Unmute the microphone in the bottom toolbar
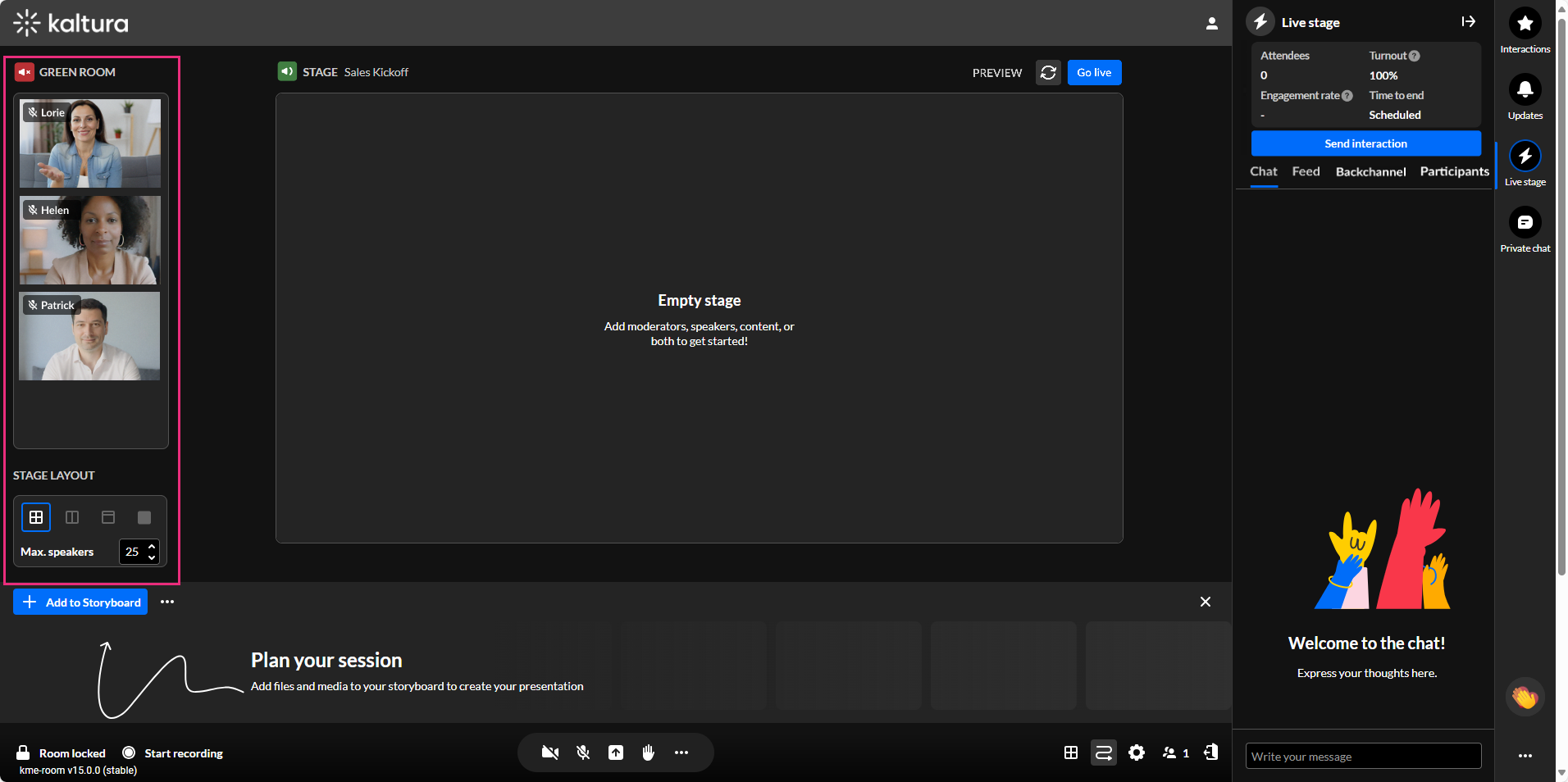 [x=583, y=752]
